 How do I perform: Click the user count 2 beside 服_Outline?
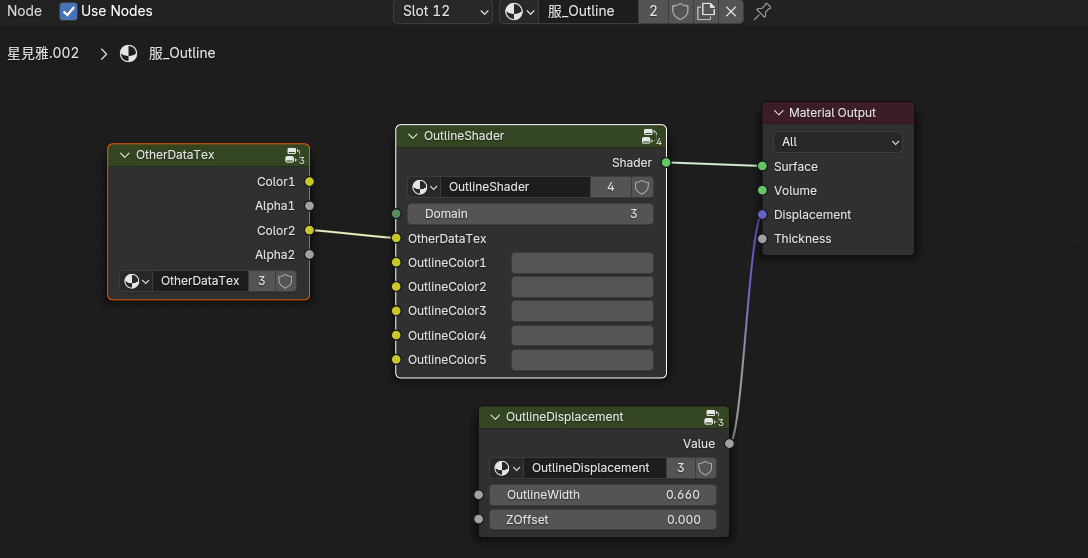[653, 12]
